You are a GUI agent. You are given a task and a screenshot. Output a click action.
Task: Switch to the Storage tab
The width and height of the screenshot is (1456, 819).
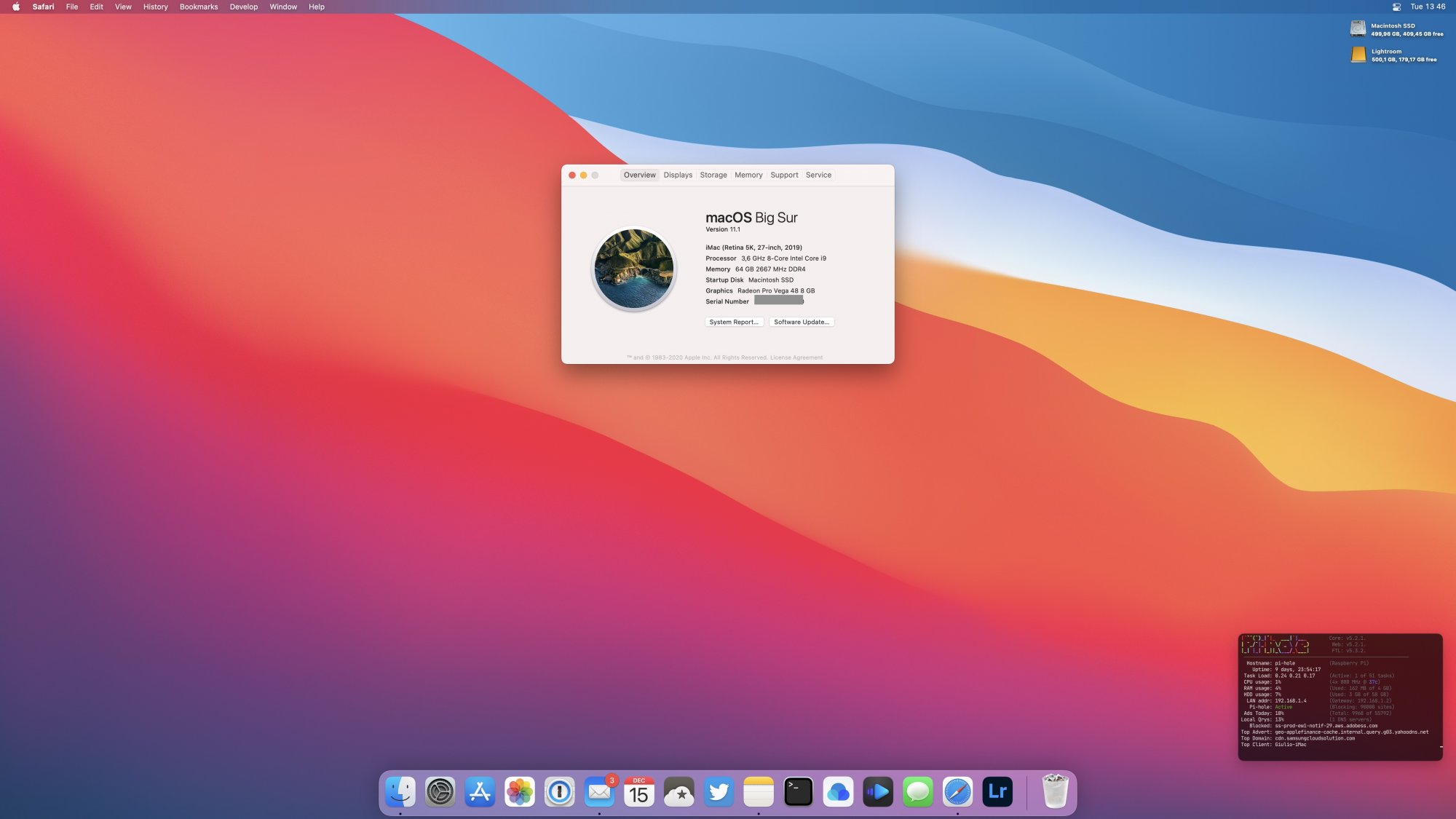coord(713,175)
